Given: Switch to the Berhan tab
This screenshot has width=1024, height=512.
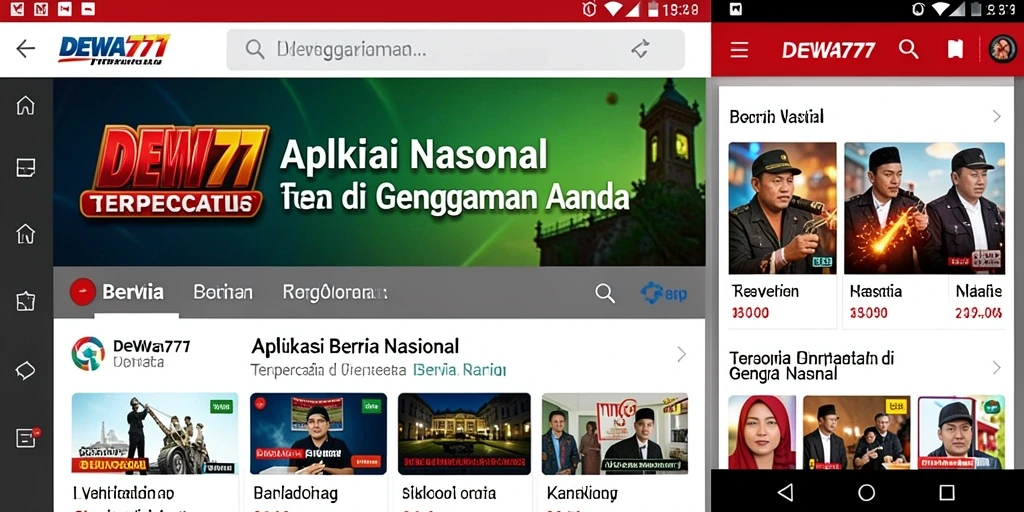Looking at the screenshot, I should [223, 292].
